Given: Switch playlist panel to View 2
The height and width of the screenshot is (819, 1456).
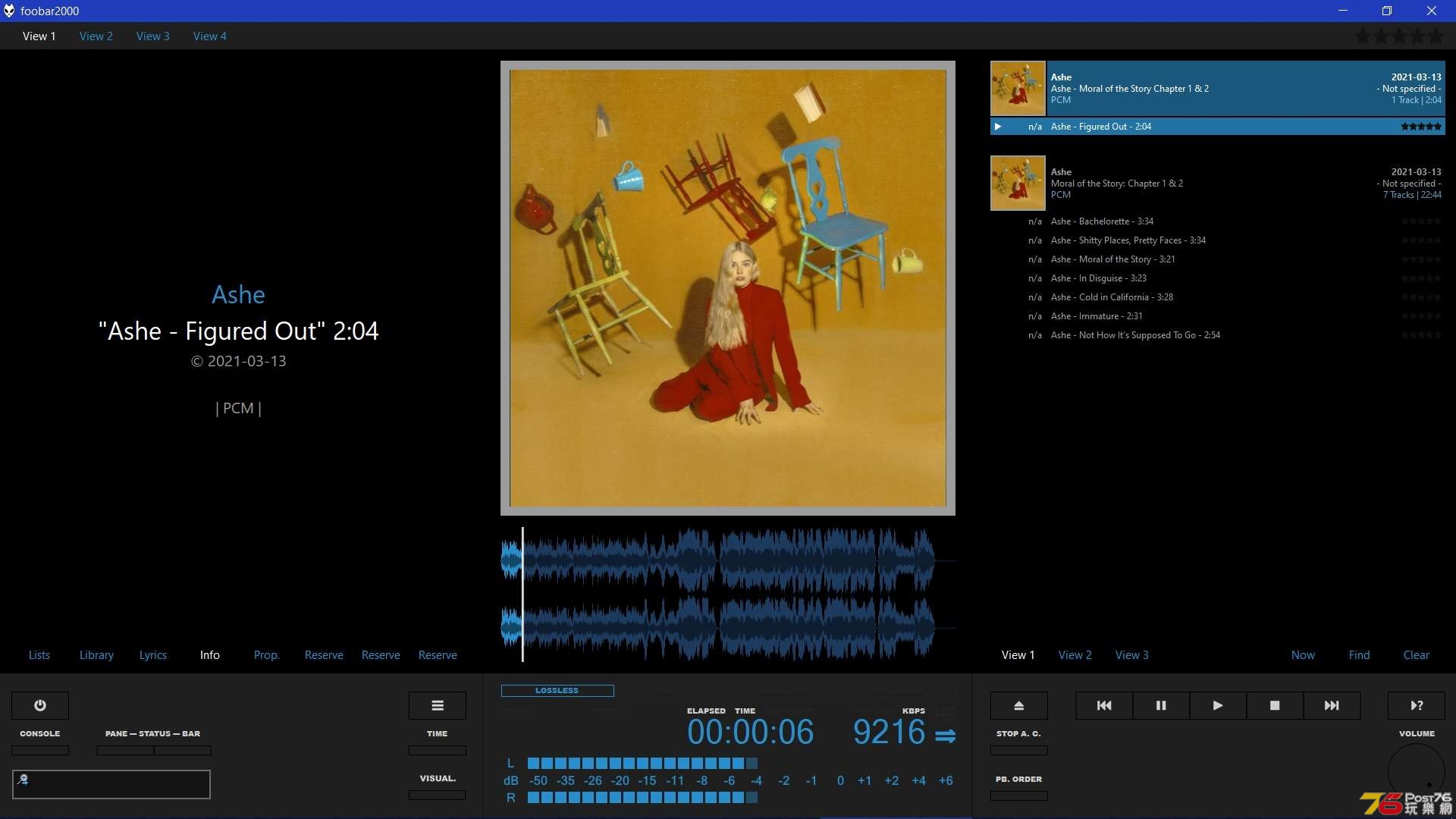Looking at the screenshot, I should coord(1075,654).
